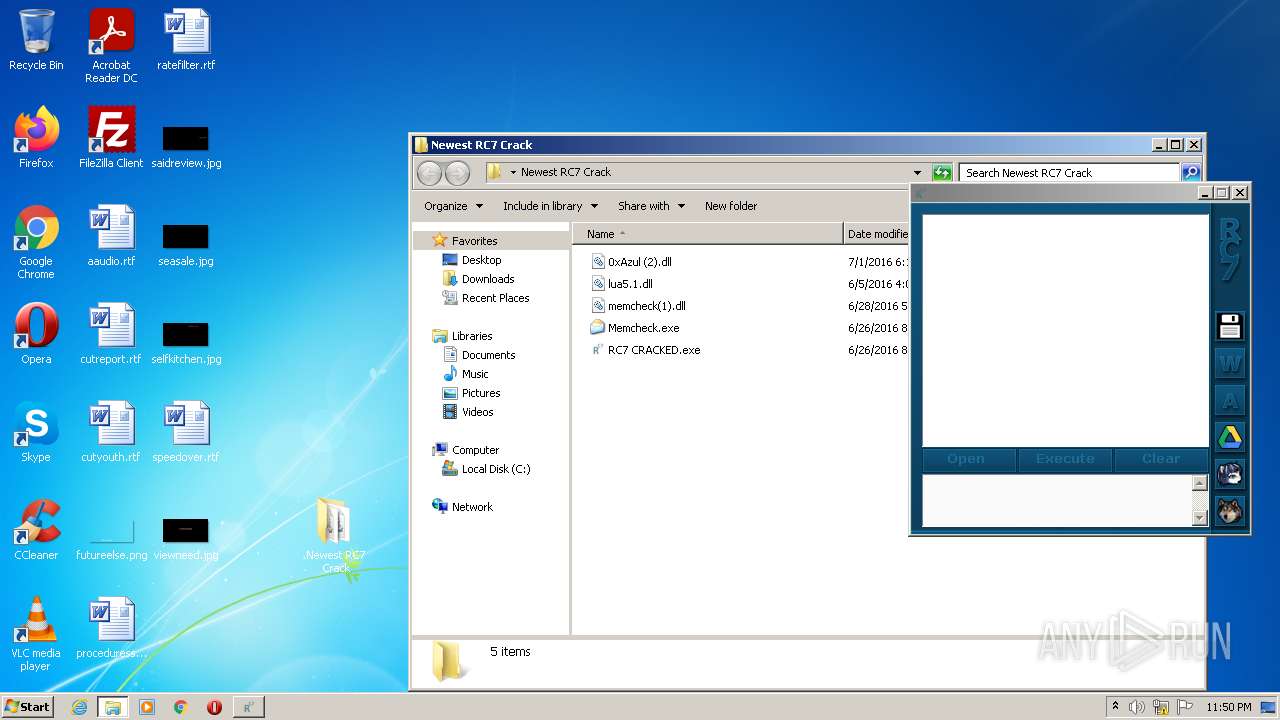Select the Acrobat Reader DC desktop icon

click(x=111, y=46)
